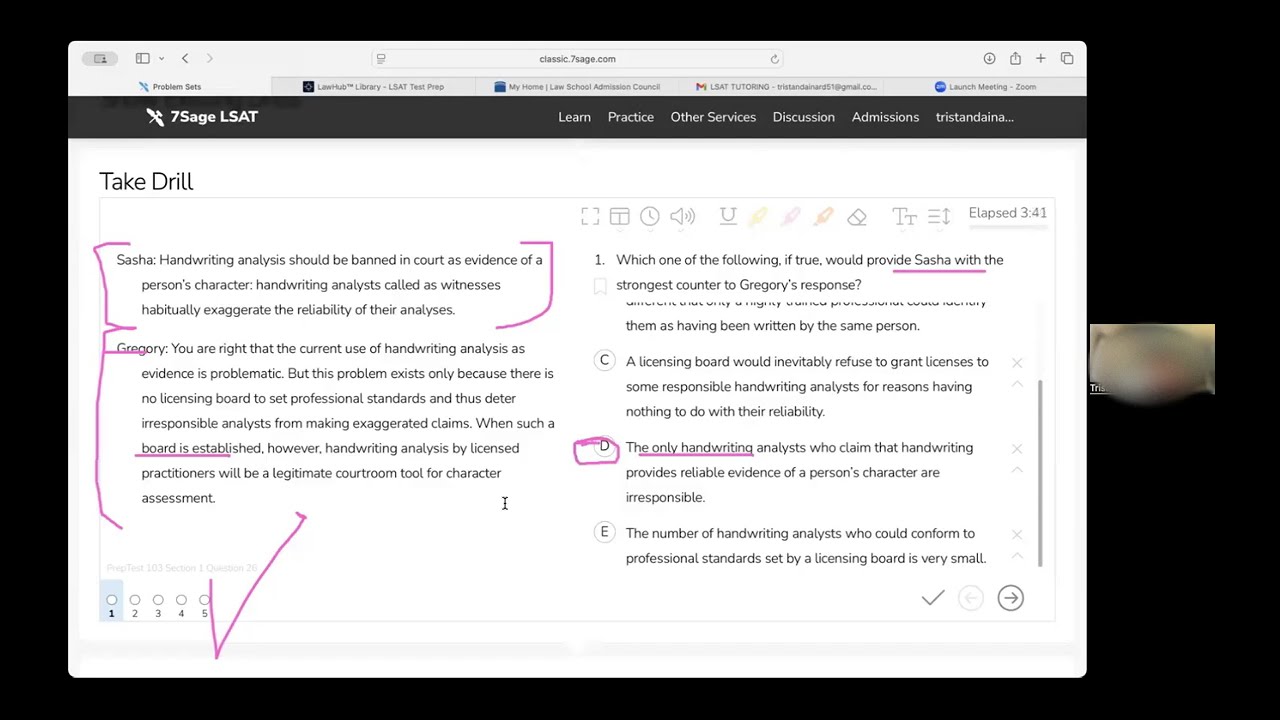The image size is (1280, 720).
Task: Submit drill with the checkmark button
Action: (x=933, y=598)
